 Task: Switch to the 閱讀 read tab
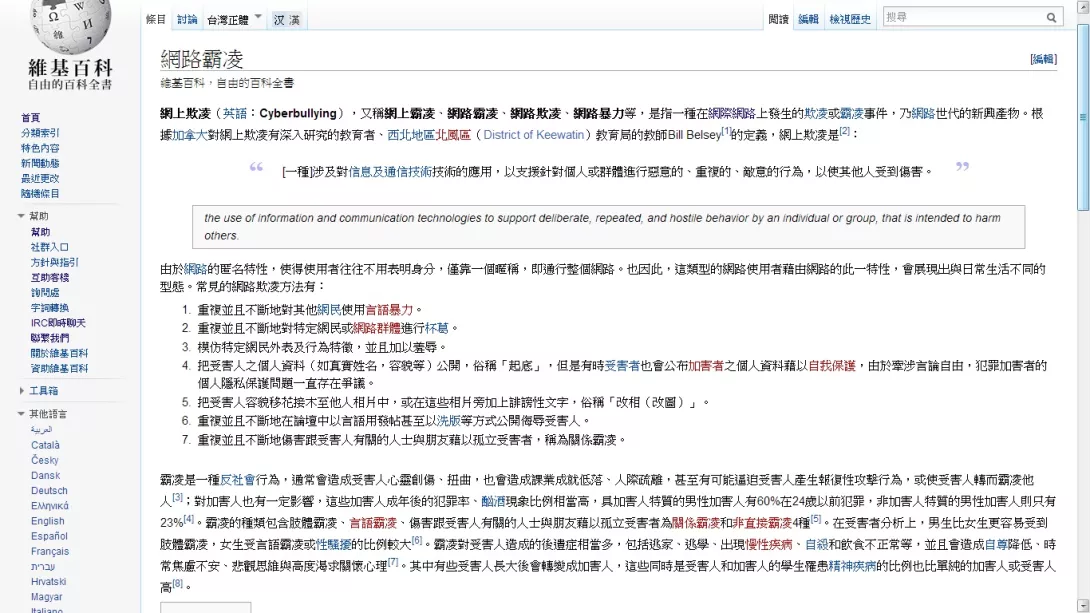(779, 19)
